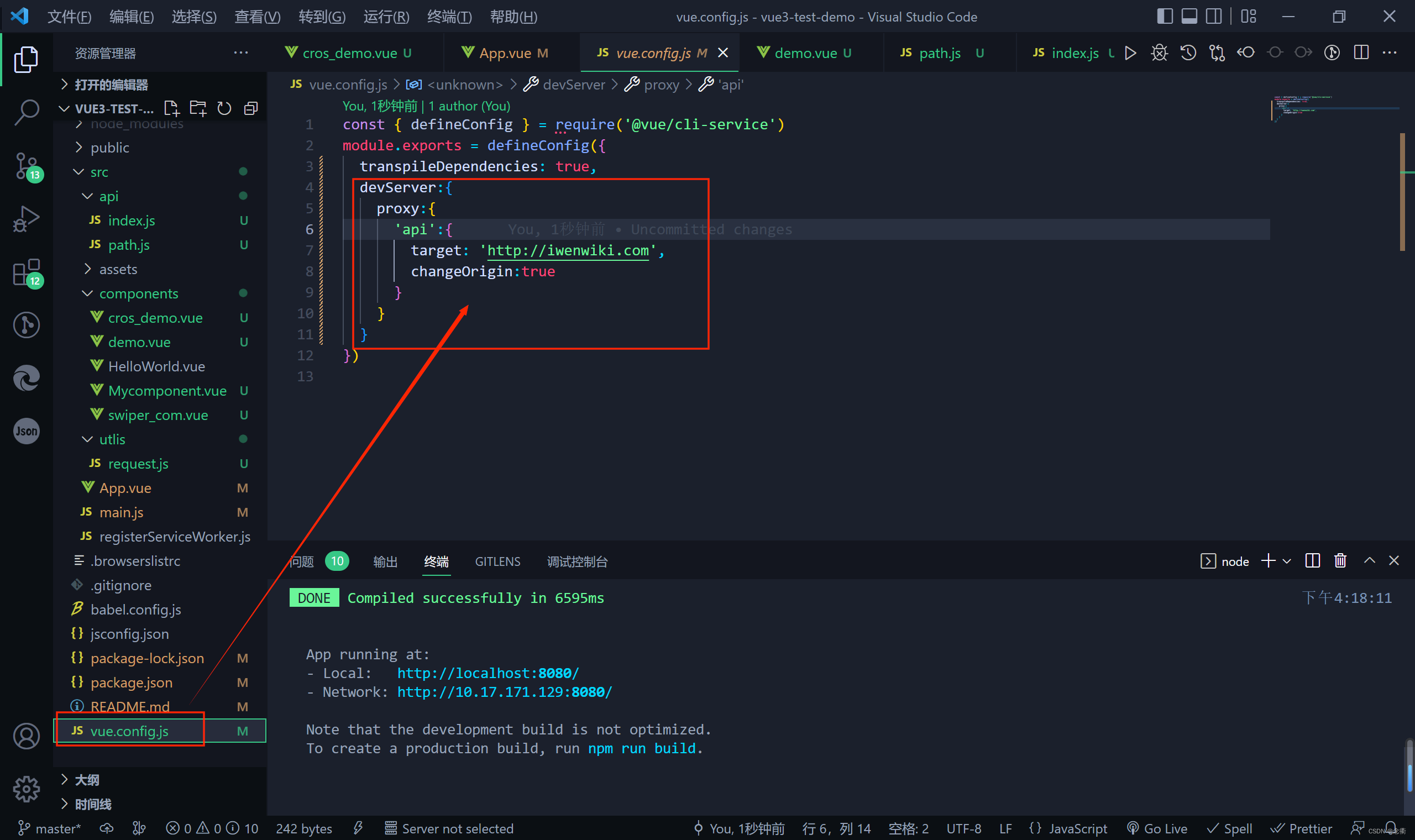Viewport: 1415px width, 840px height.
Task: Split the terminal panel
Action: click(x=1312, y=561)
